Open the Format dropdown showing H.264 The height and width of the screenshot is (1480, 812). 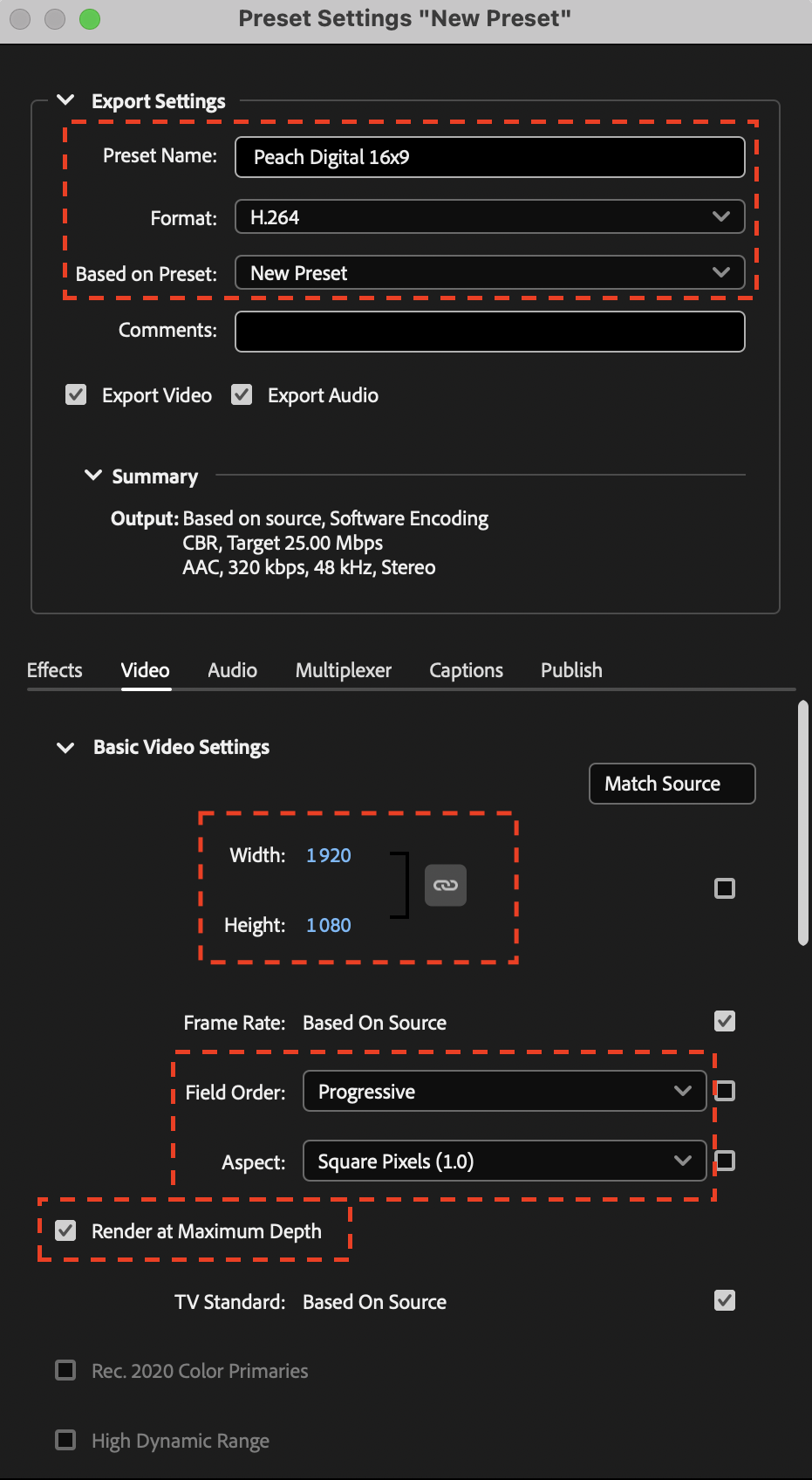(x=489, y=217)
